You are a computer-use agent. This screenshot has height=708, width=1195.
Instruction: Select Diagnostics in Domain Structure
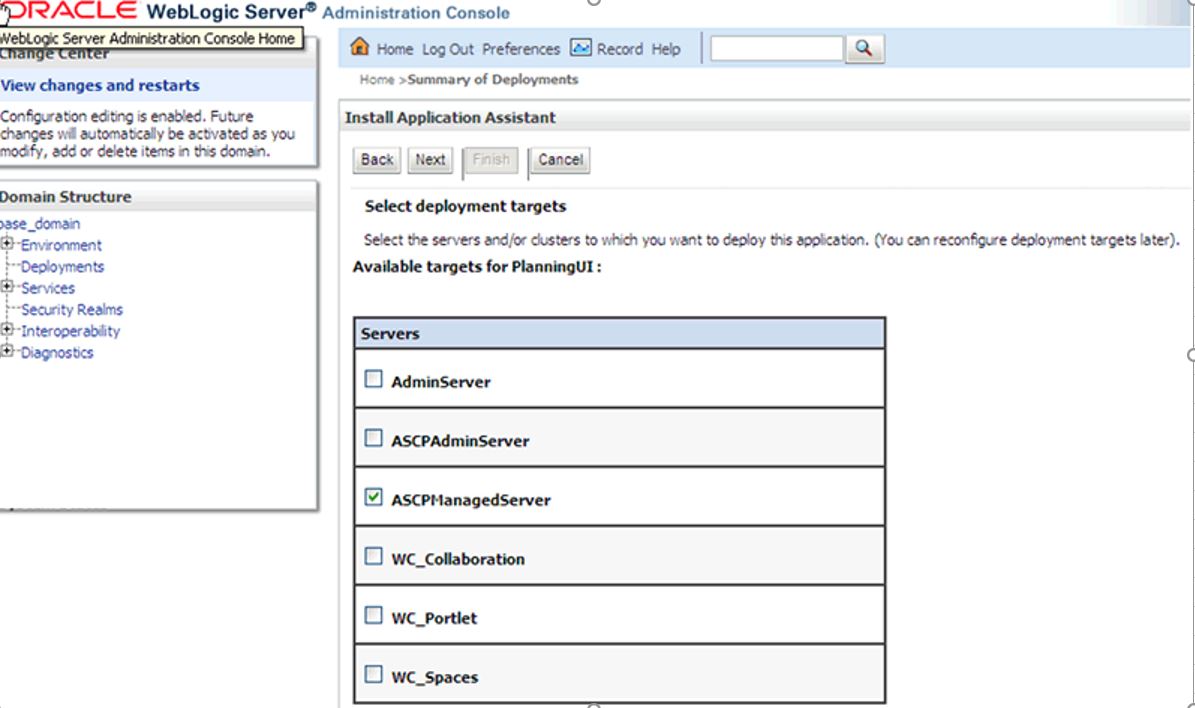pos(57,352)
